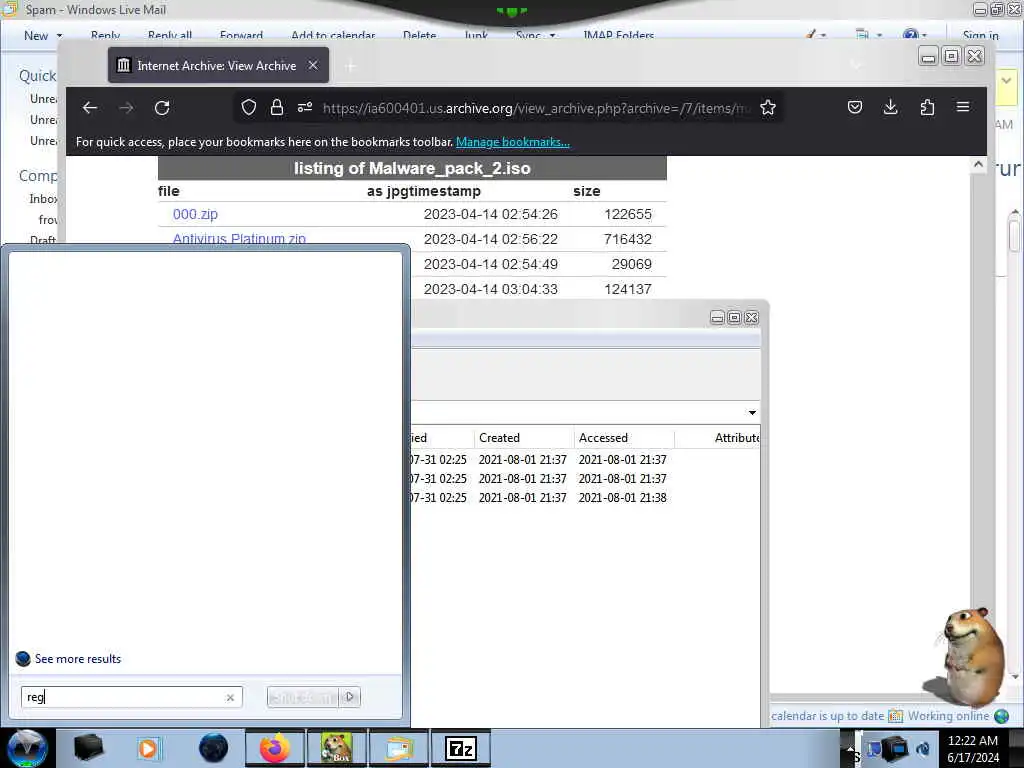
Task: Open the New menu in Live Mail
Action: (43, 36)
